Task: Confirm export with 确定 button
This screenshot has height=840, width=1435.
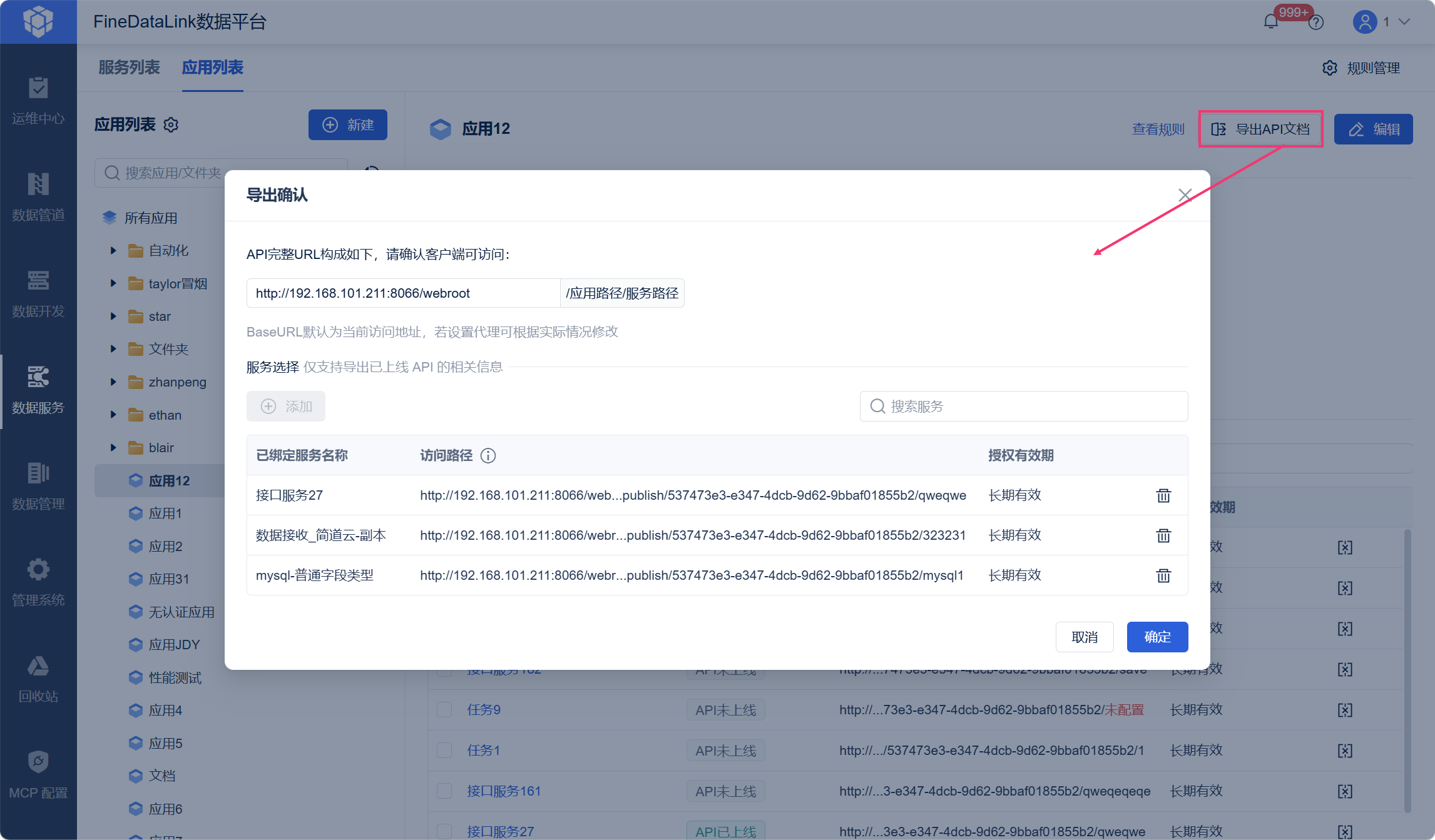Action: [1157, 637]
